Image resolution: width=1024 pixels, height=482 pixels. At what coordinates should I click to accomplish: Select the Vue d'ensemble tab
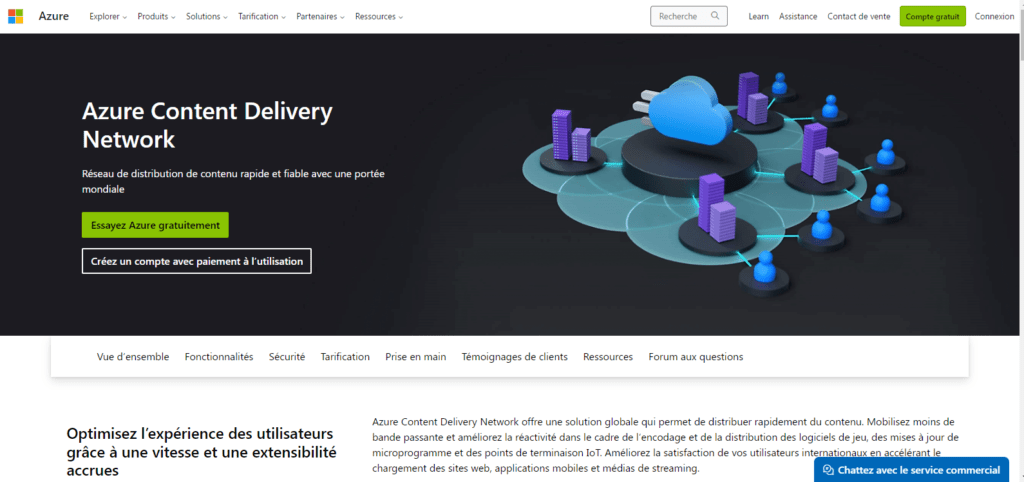pyautogui.click(x=133, y=357)
